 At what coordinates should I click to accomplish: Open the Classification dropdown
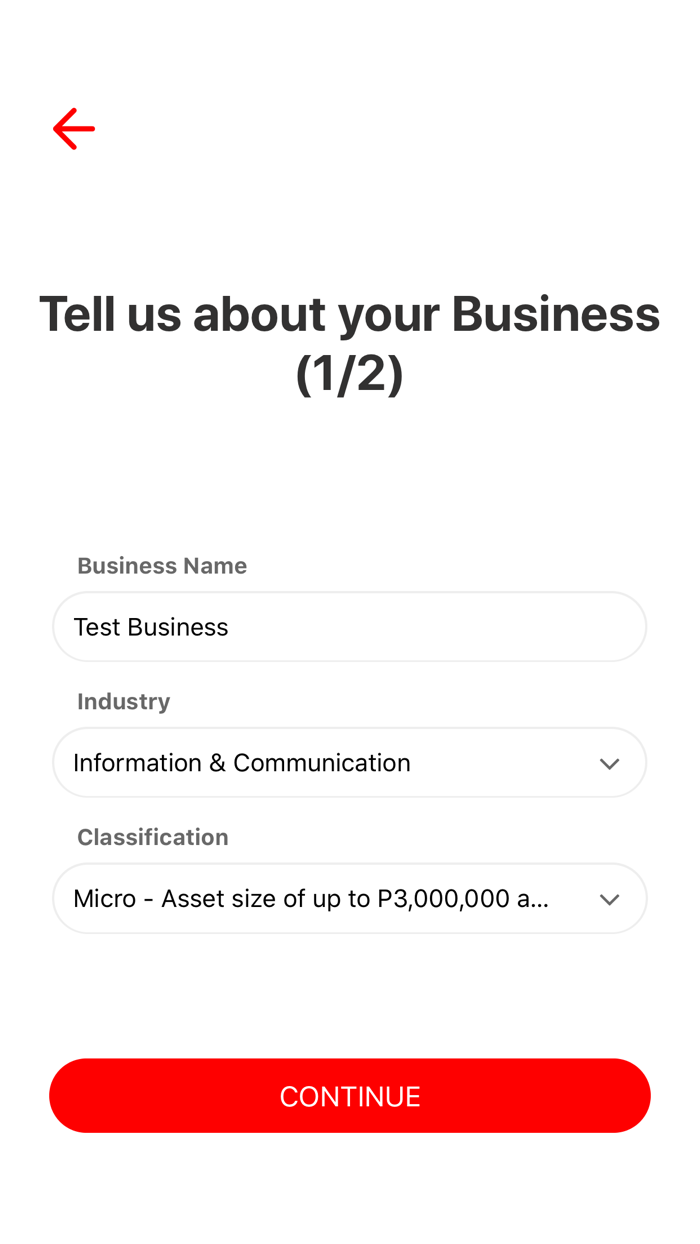coord(349,899)
